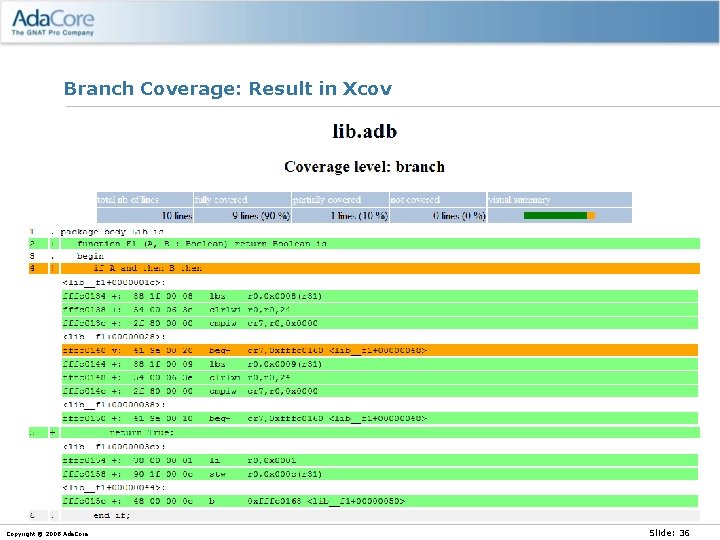Click the "end if;" source line
Screen dimensions: 720x540
[x=380, y=515]
